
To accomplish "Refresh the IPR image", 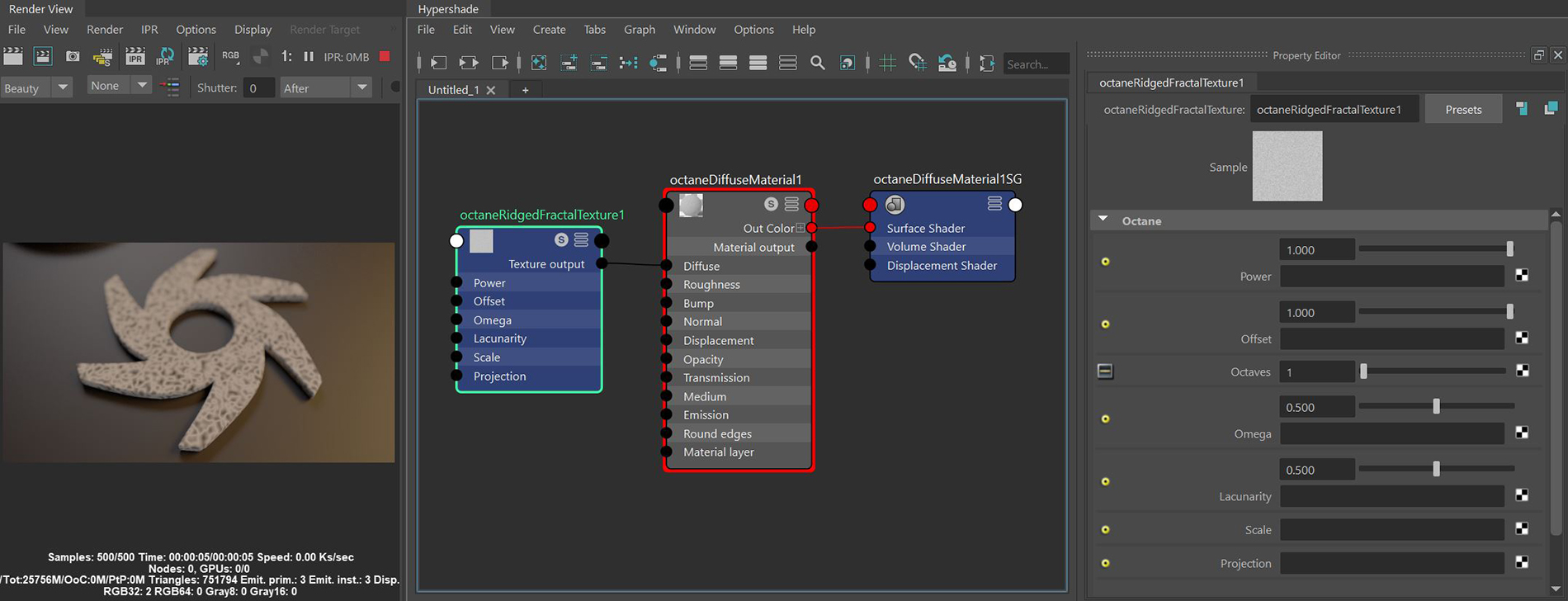I will pyautogui.click(x=165, y=56).
